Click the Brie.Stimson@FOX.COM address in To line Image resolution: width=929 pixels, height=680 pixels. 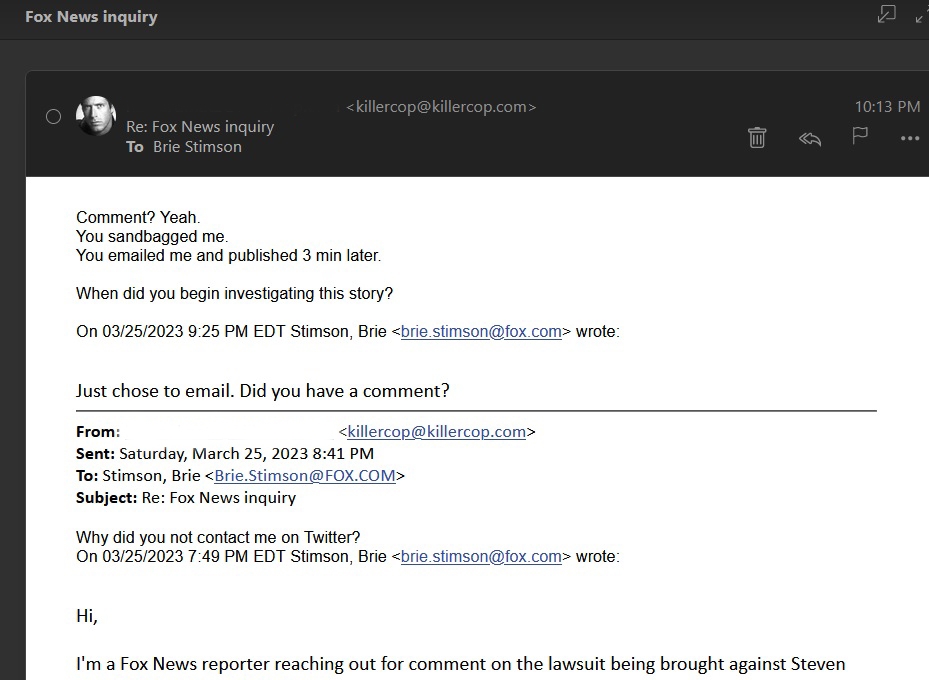(x=305, y=476)
